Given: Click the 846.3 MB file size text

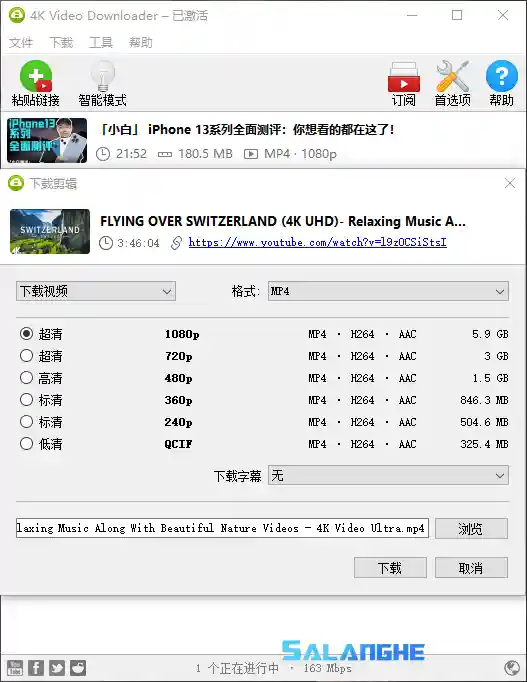Looking at the screenshot, I should coord(484,400).
